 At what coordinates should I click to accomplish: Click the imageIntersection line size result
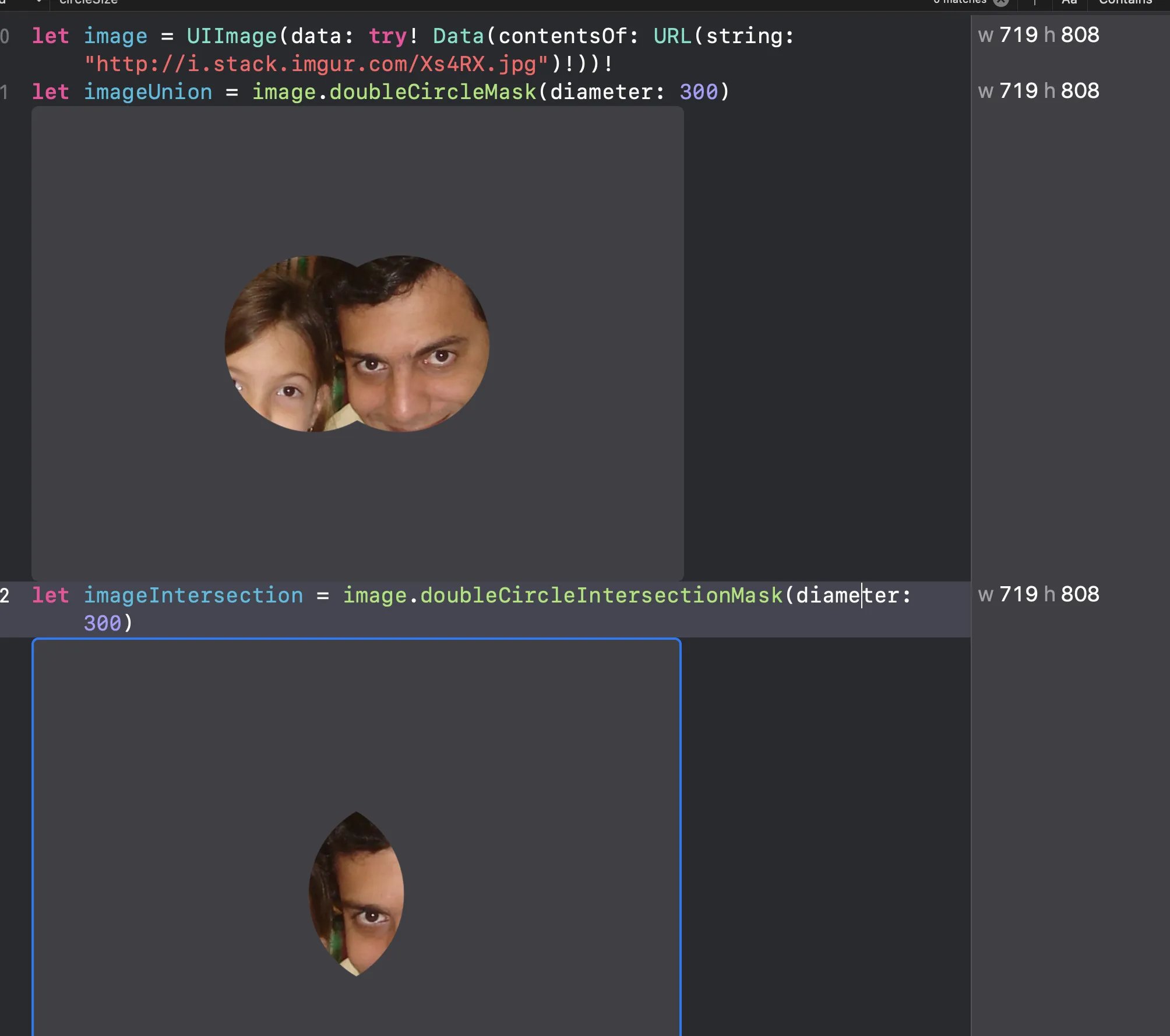(x=1039, y=594)
